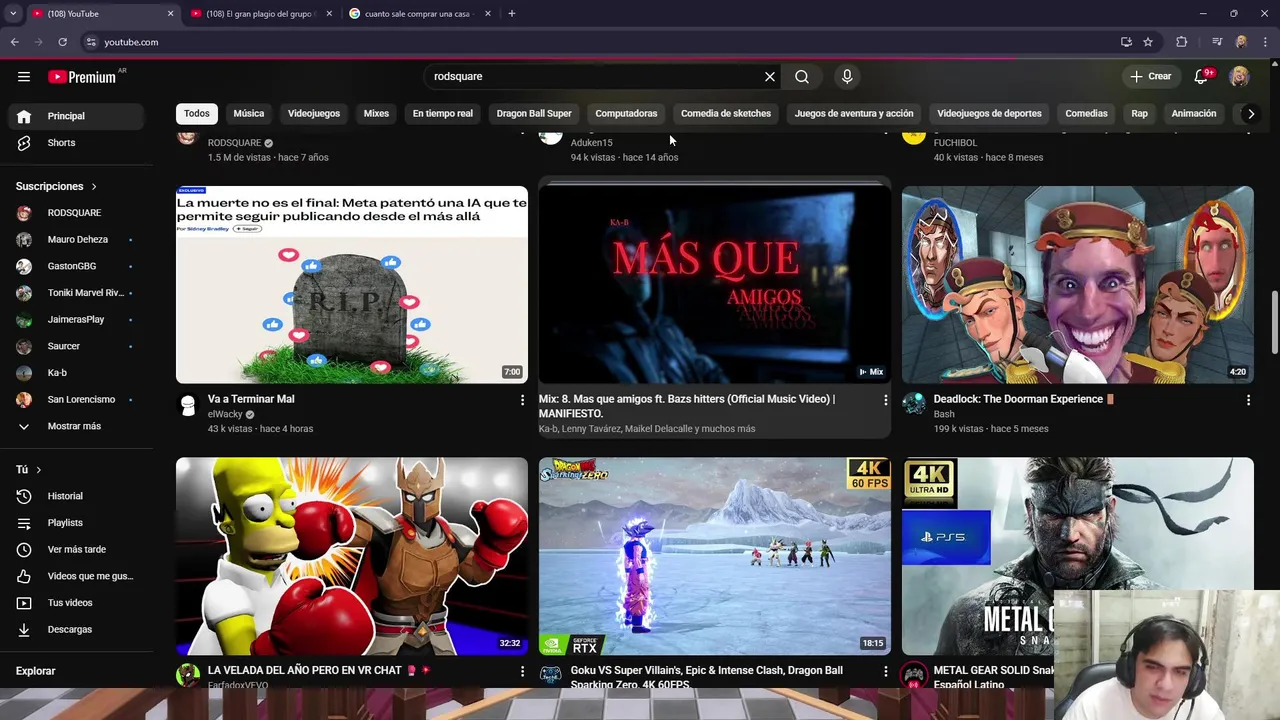
Task: Open Bash channel name link
Action: [944, 414]
